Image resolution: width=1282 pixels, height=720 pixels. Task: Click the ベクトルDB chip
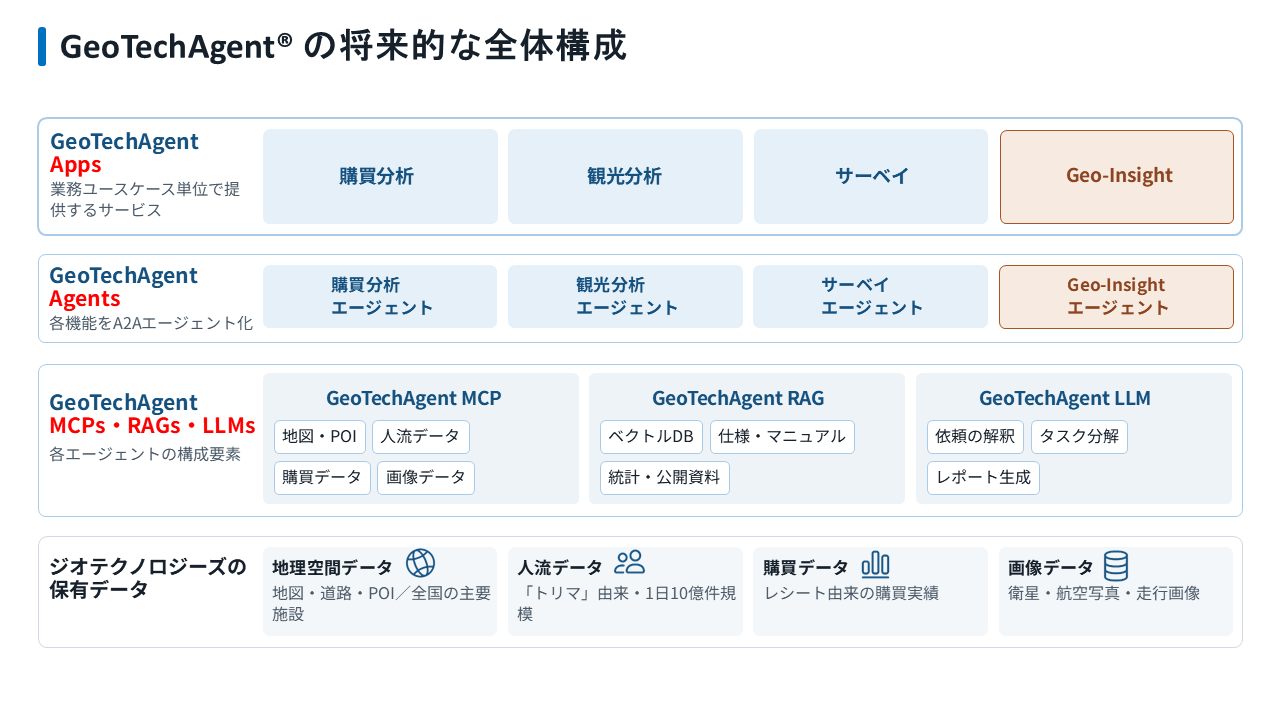[651, 437]
